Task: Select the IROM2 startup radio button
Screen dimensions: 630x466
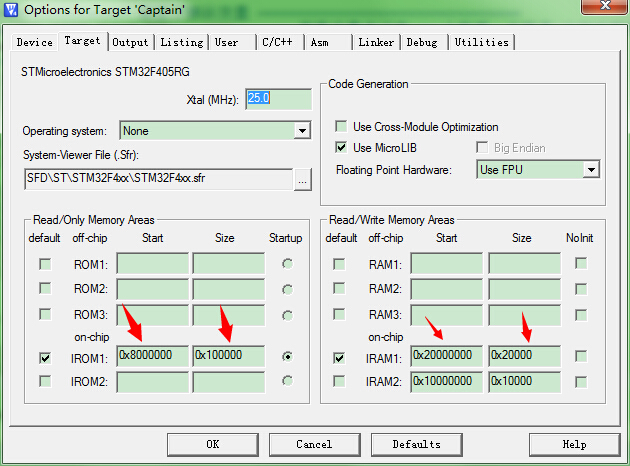Action: [290, 381]
